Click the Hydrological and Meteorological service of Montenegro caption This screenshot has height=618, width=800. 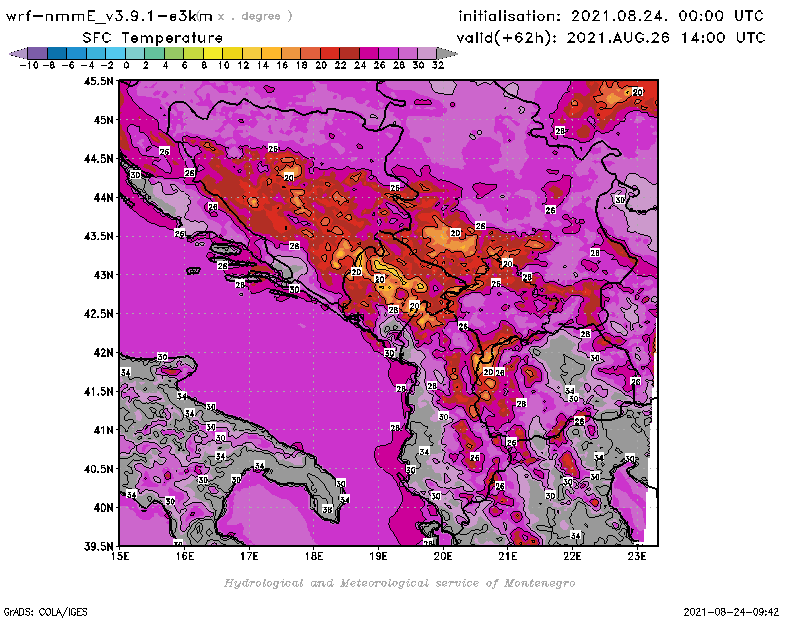[x=399, y=583]
